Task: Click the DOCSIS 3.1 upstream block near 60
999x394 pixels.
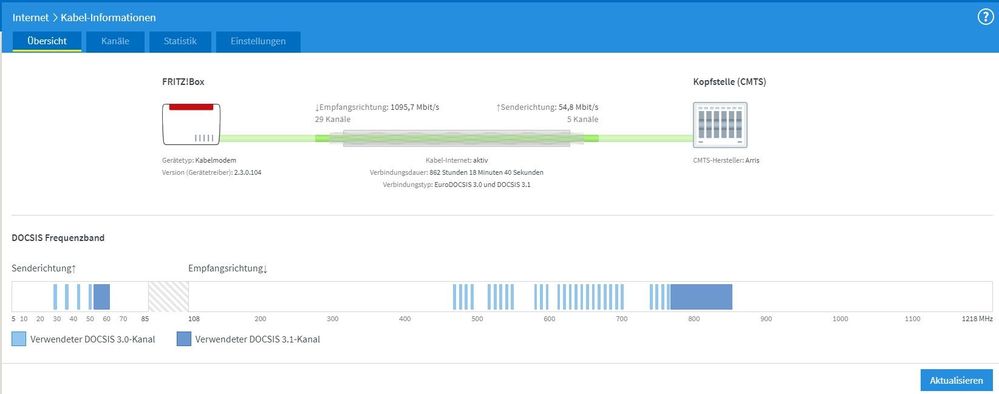Action: 101,297
